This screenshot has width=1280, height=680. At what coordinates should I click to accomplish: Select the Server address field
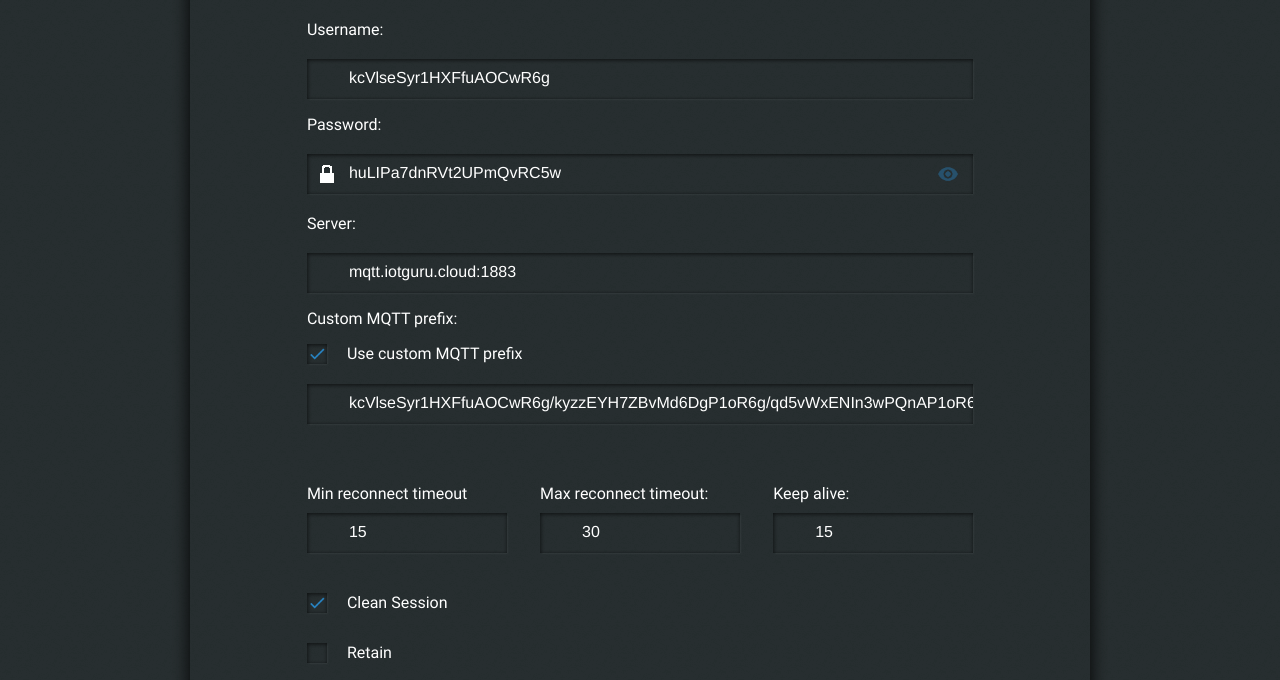[x=640, y=272]
